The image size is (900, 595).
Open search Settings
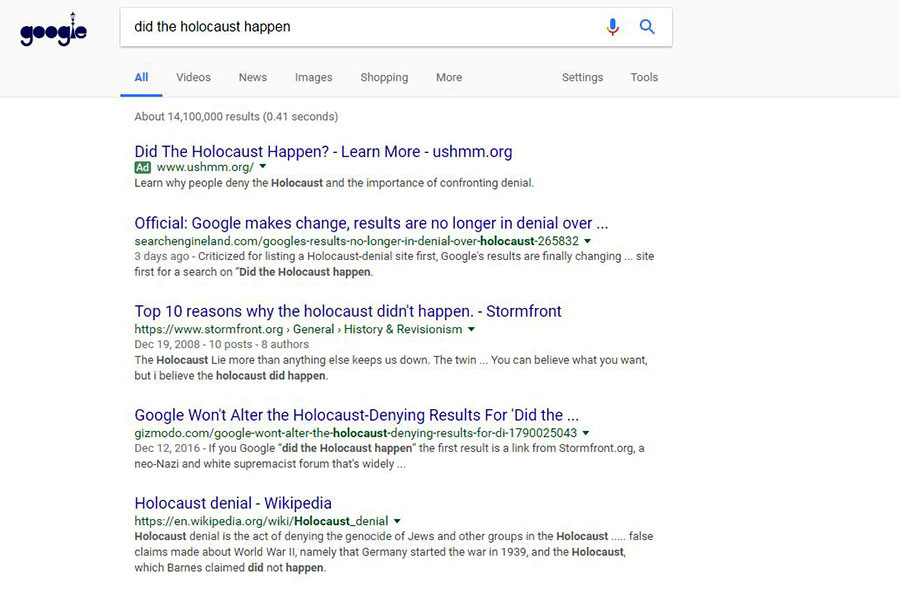tap(582, 77)
